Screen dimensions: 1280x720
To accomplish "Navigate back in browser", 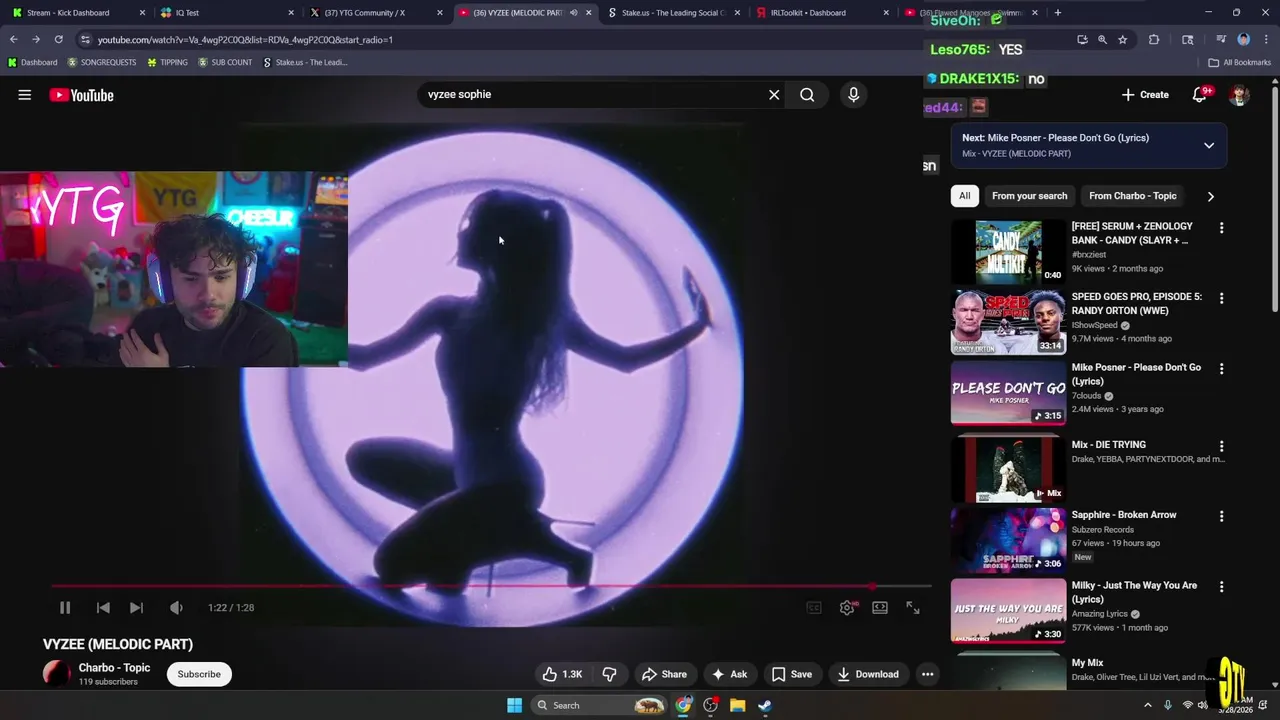I will [x=14, y=40].
